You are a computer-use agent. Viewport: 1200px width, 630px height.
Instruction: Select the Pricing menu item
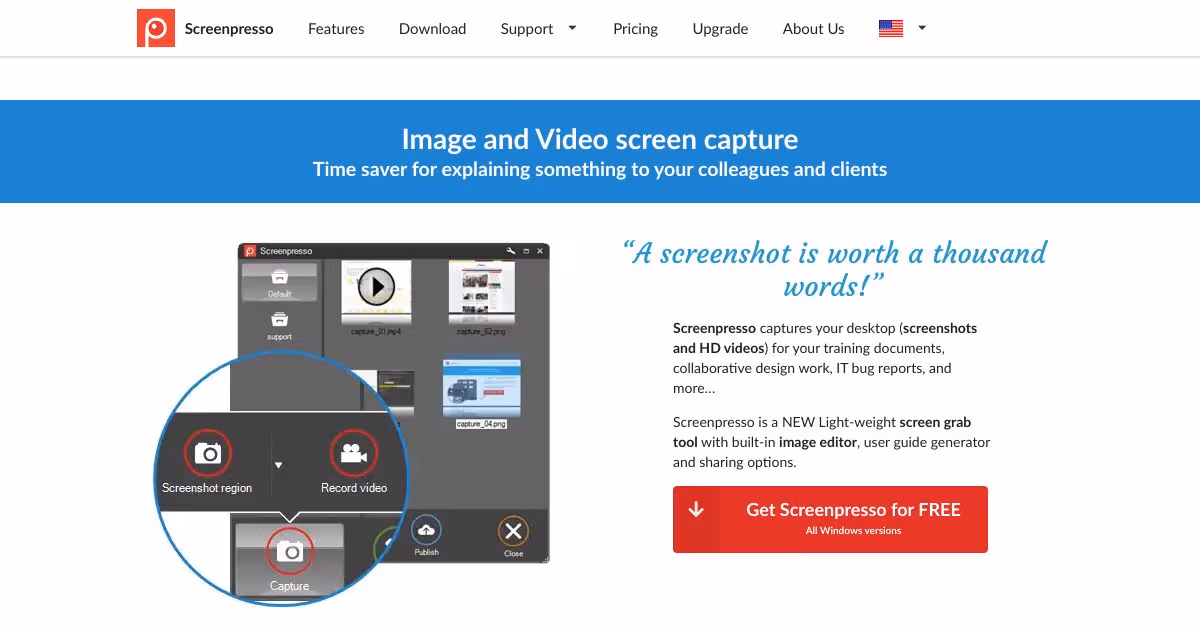pos(635,28)
